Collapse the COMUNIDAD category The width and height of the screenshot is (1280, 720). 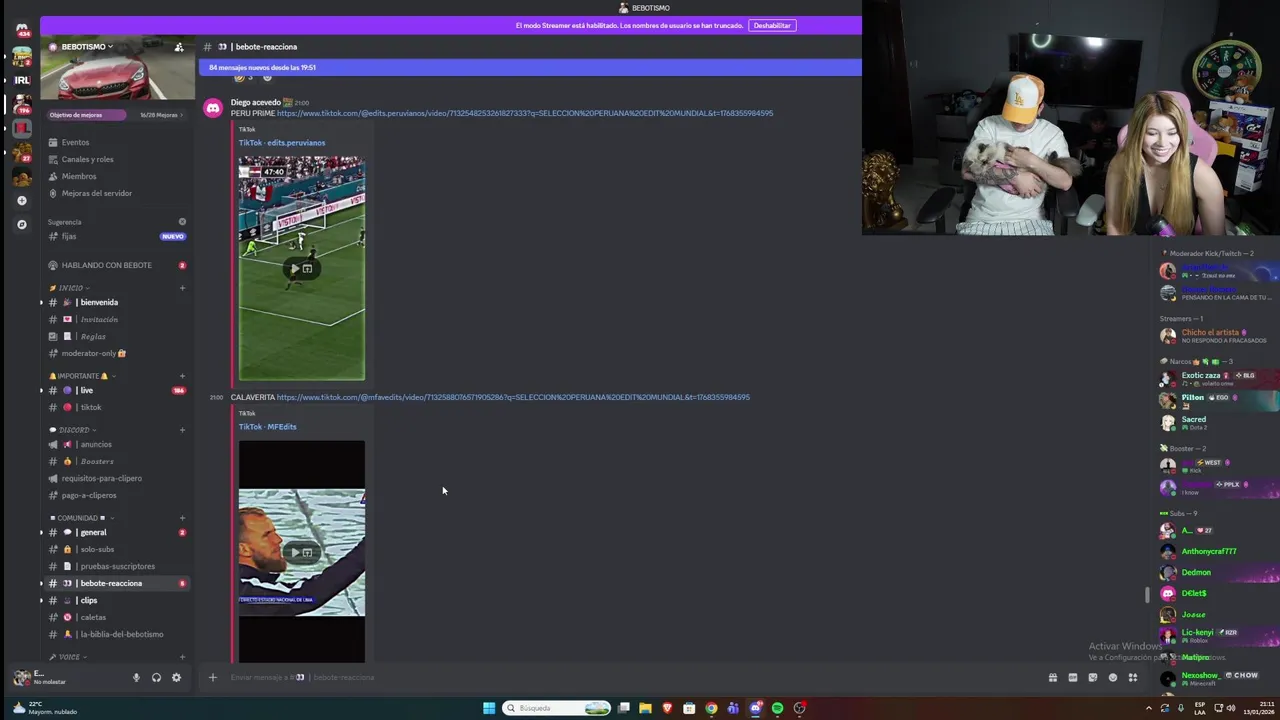(80, 518)
